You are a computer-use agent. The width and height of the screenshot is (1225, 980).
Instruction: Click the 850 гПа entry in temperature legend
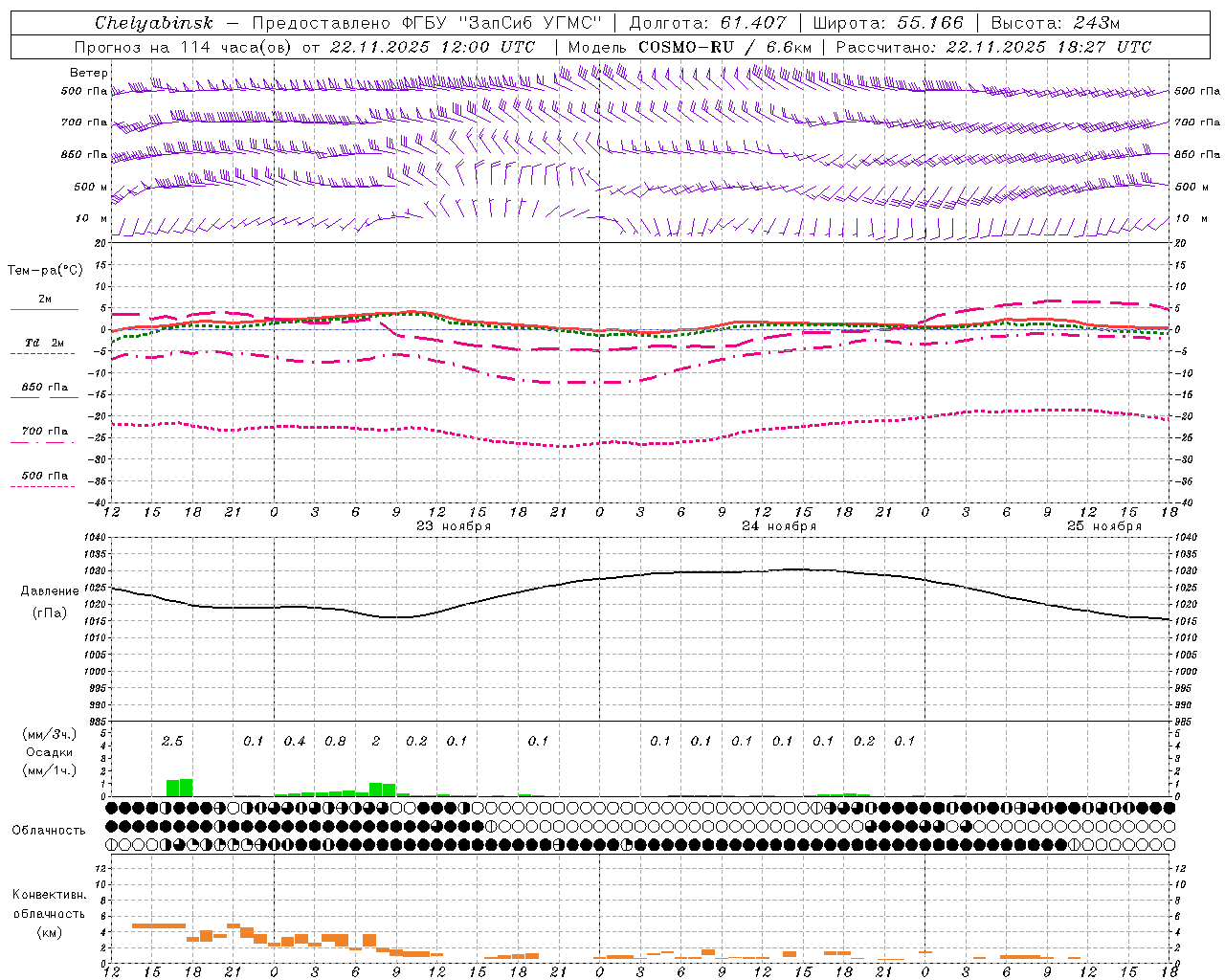coord(45,388)
